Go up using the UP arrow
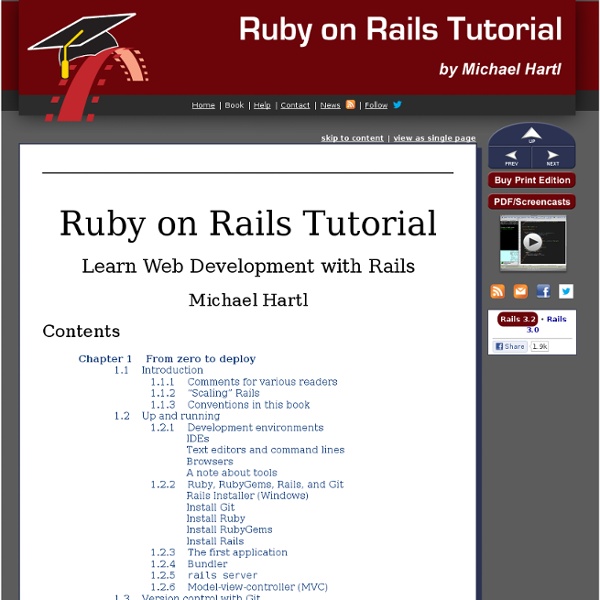 [x=532, y=135]
